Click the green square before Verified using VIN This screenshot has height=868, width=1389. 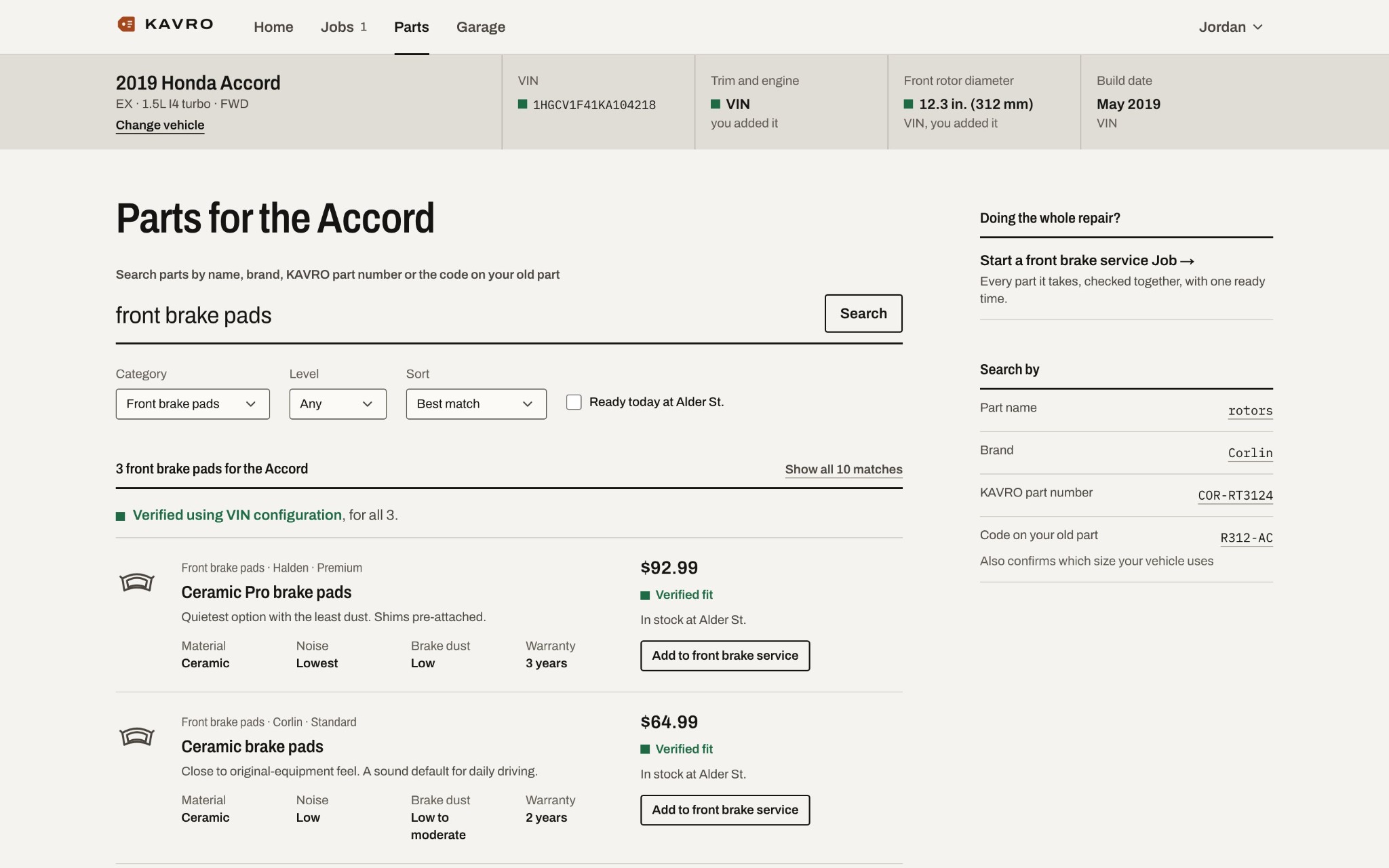click(121, 516)
